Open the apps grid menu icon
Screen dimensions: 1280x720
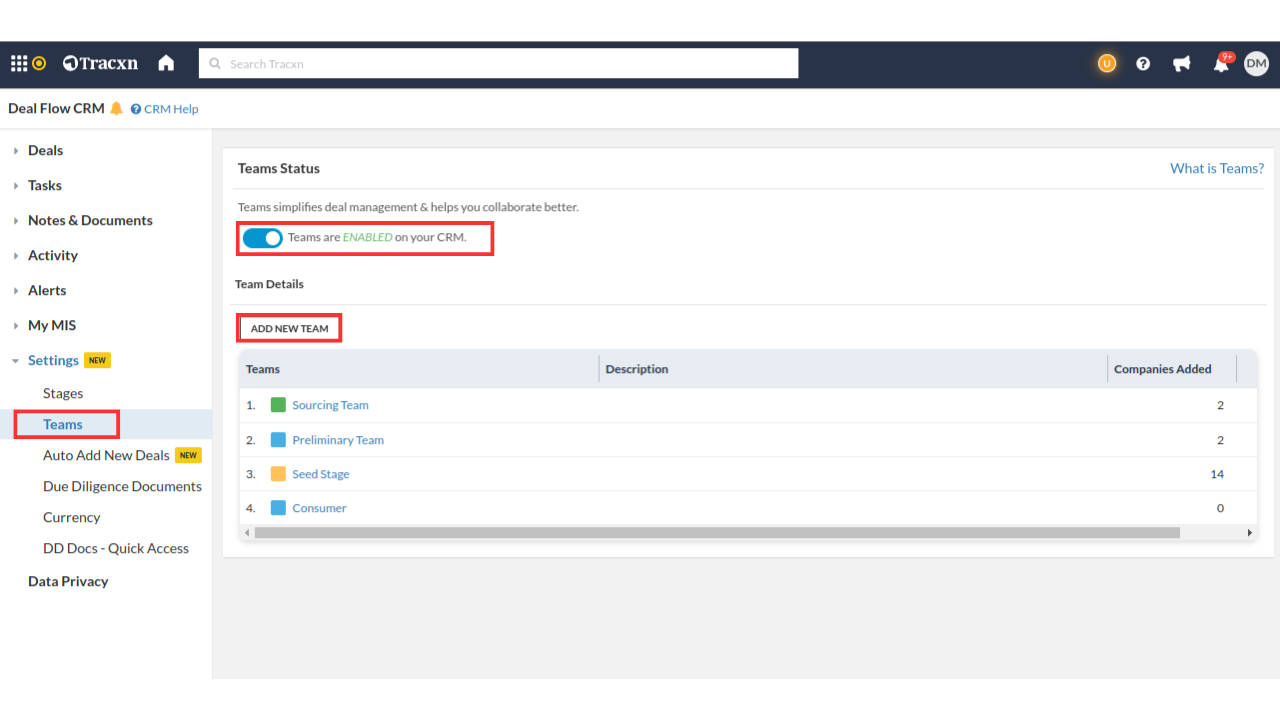[19, 64]
